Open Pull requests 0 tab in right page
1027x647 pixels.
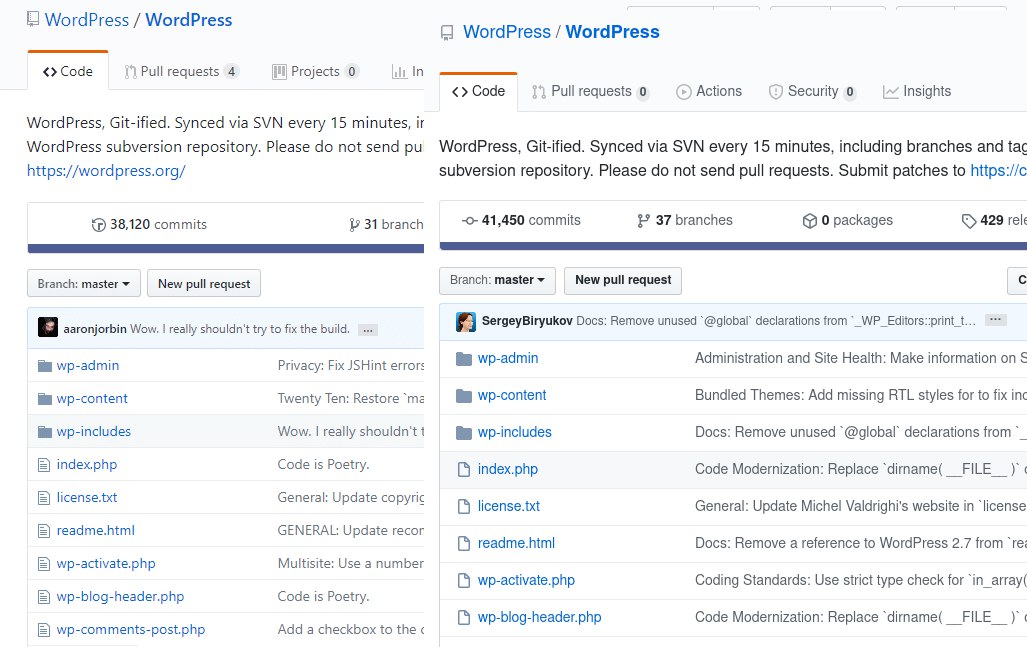591,92
